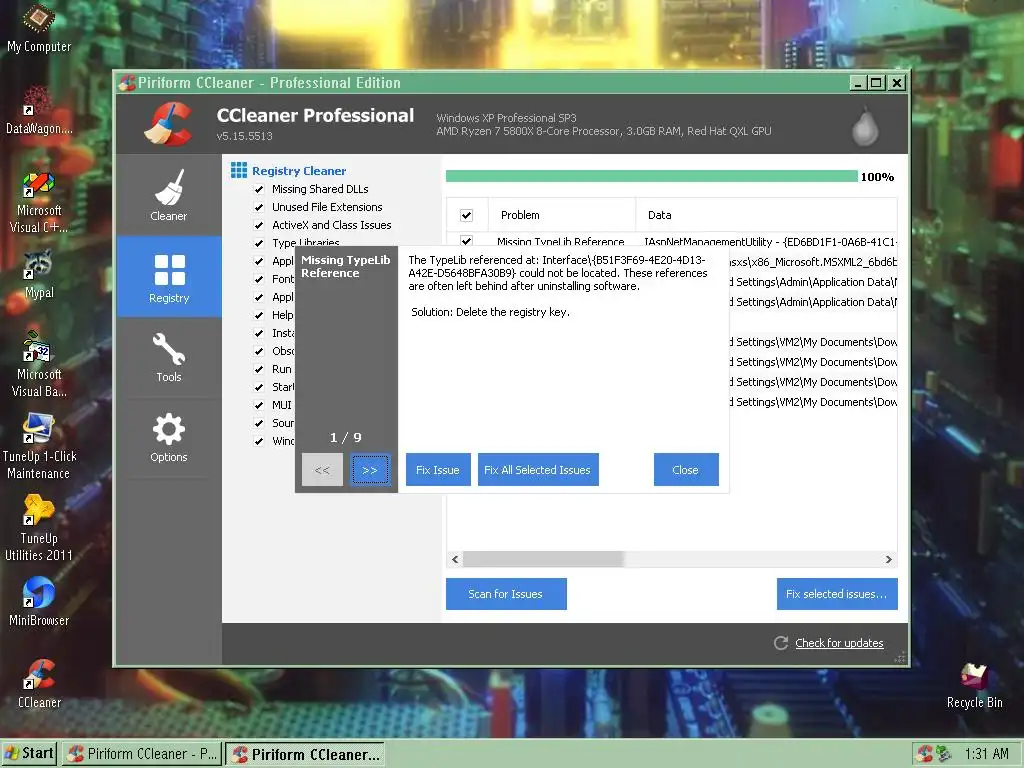Viewport: 1024px width, 768px height.
Task: Click the CCleaner system tray icon
Action: coord(924,754)
